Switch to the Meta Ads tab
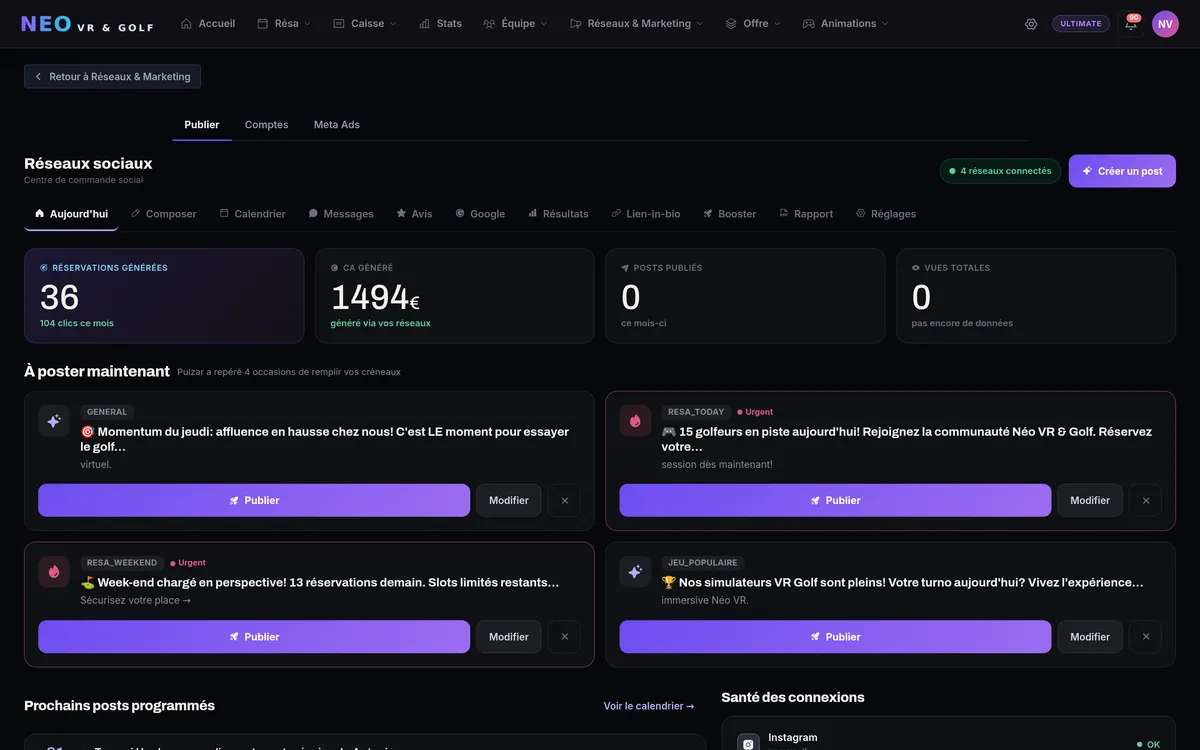Viewport: 1200px width, 750px height. coord(337,125)
